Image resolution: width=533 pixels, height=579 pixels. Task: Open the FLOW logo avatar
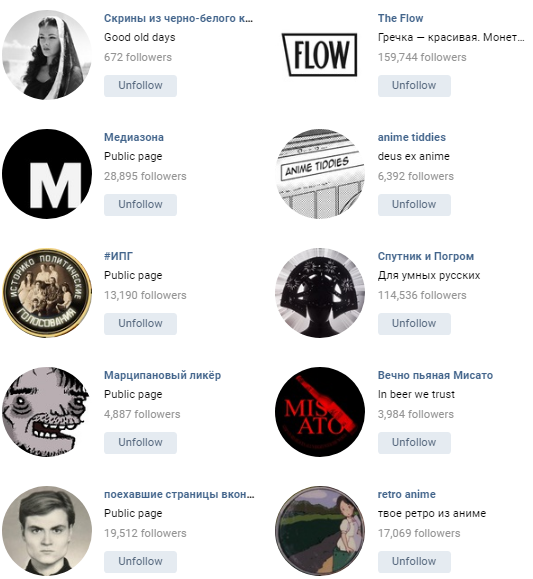coord(320,55)
